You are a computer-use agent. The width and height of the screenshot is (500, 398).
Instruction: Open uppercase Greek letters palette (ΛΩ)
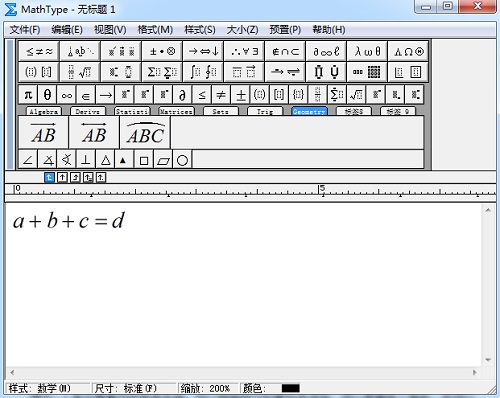408,51
